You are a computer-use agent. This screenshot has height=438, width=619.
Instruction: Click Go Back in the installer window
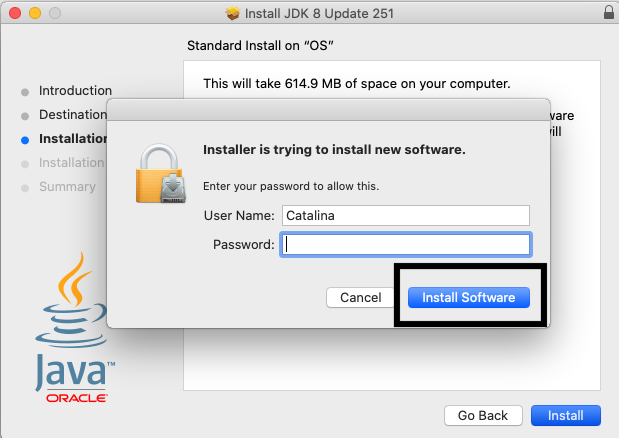[483, 416]
